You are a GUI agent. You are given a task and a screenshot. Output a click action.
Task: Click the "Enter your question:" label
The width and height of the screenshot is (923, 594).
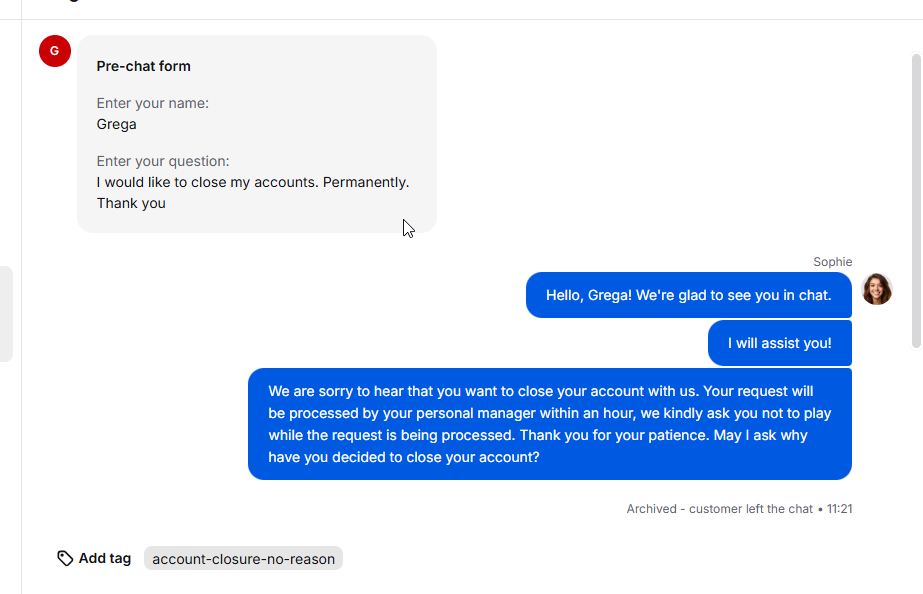163,161
